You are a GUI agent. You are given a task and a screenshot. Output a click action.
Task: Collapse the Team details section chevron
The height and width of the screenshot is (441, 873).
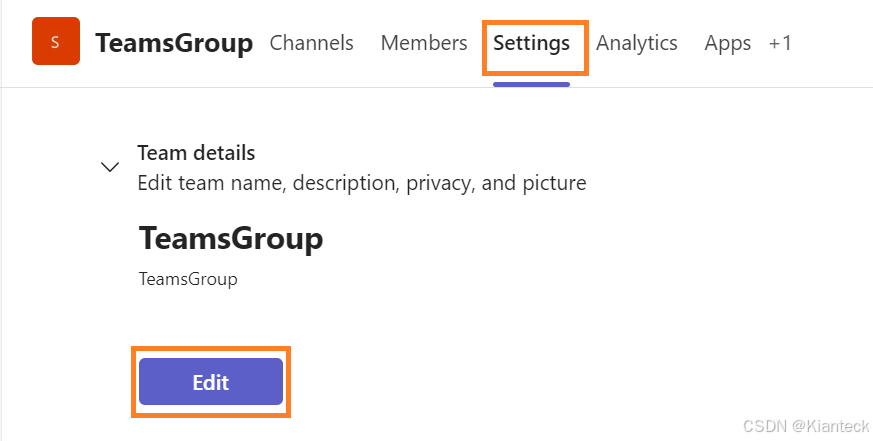pyautogui.click(x=110, y=166)
